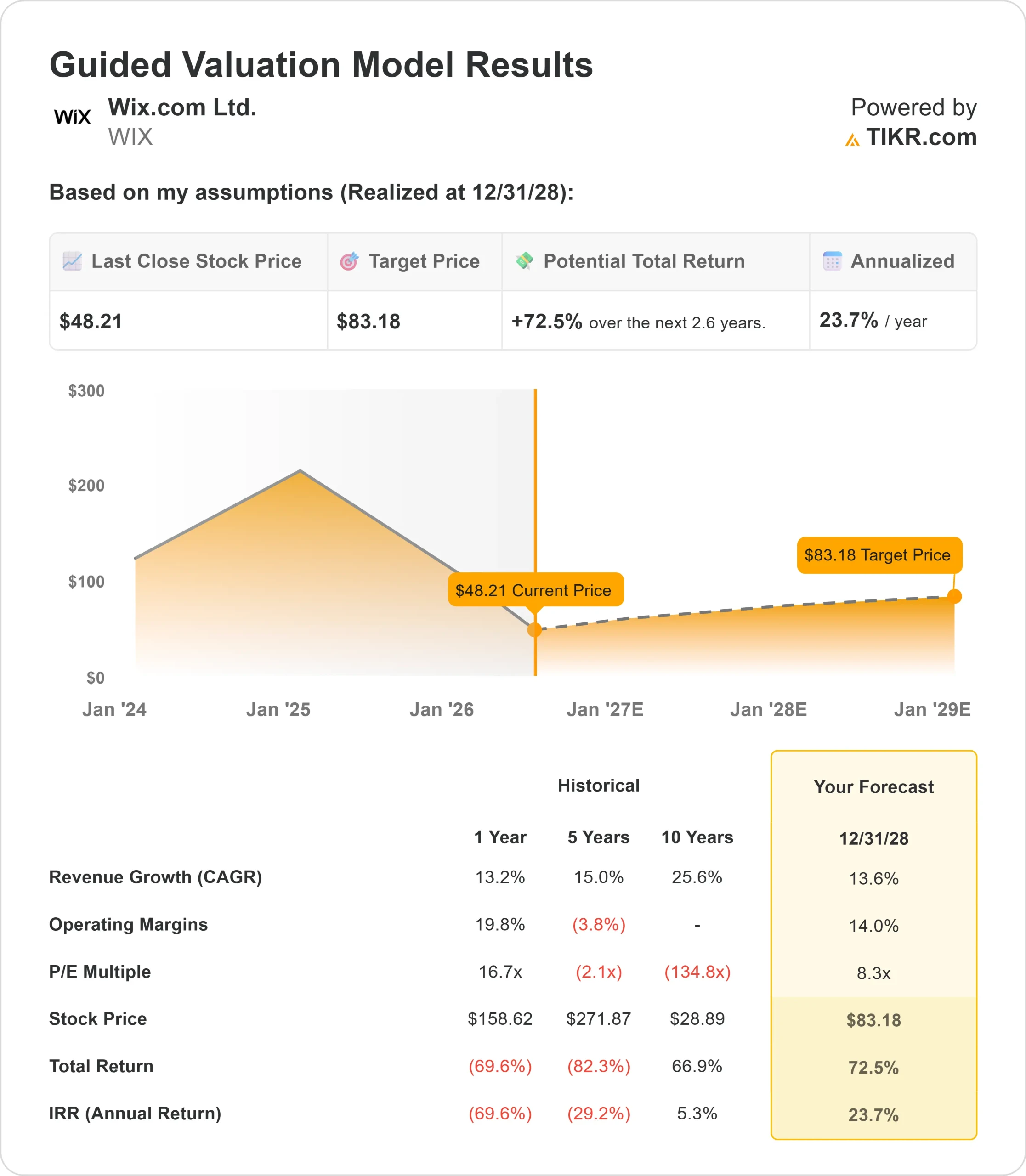The height and width of the screenshot is (1176, 1026).
Task: Click the "Powered by" text
Action: (x=914, y=107)
